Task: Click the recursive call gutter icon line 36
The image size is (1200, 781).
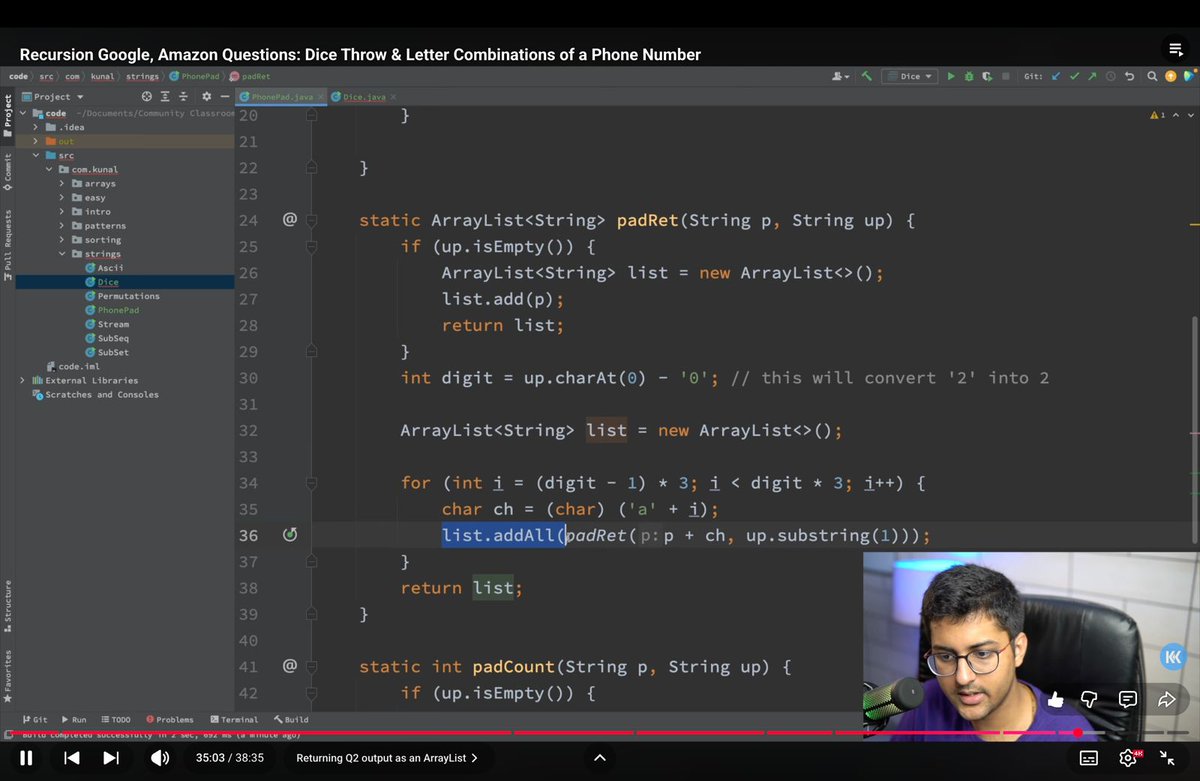Action: tap(290, 535)
